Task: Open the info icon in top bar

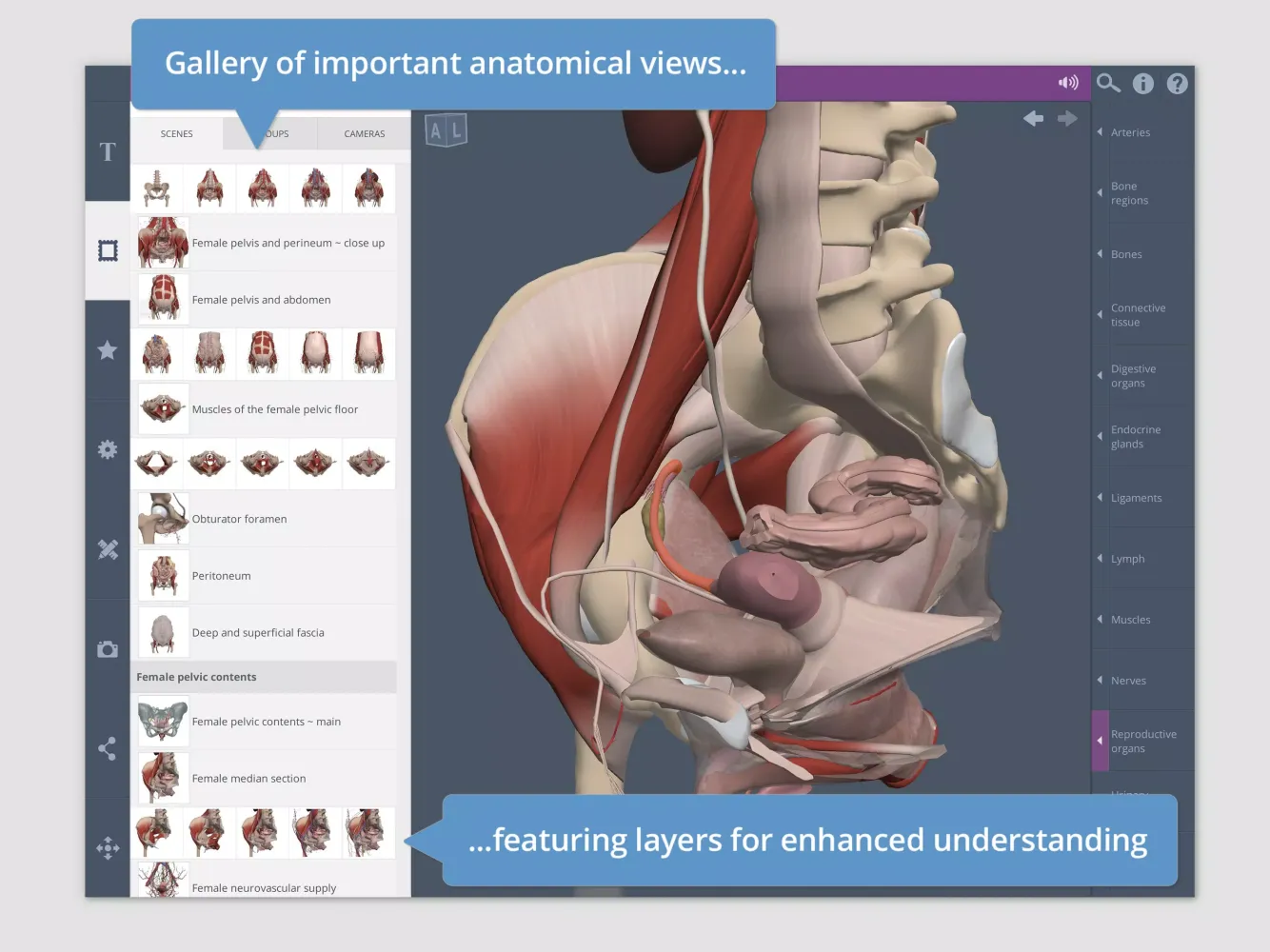Action: click(x=1142, y=84)
